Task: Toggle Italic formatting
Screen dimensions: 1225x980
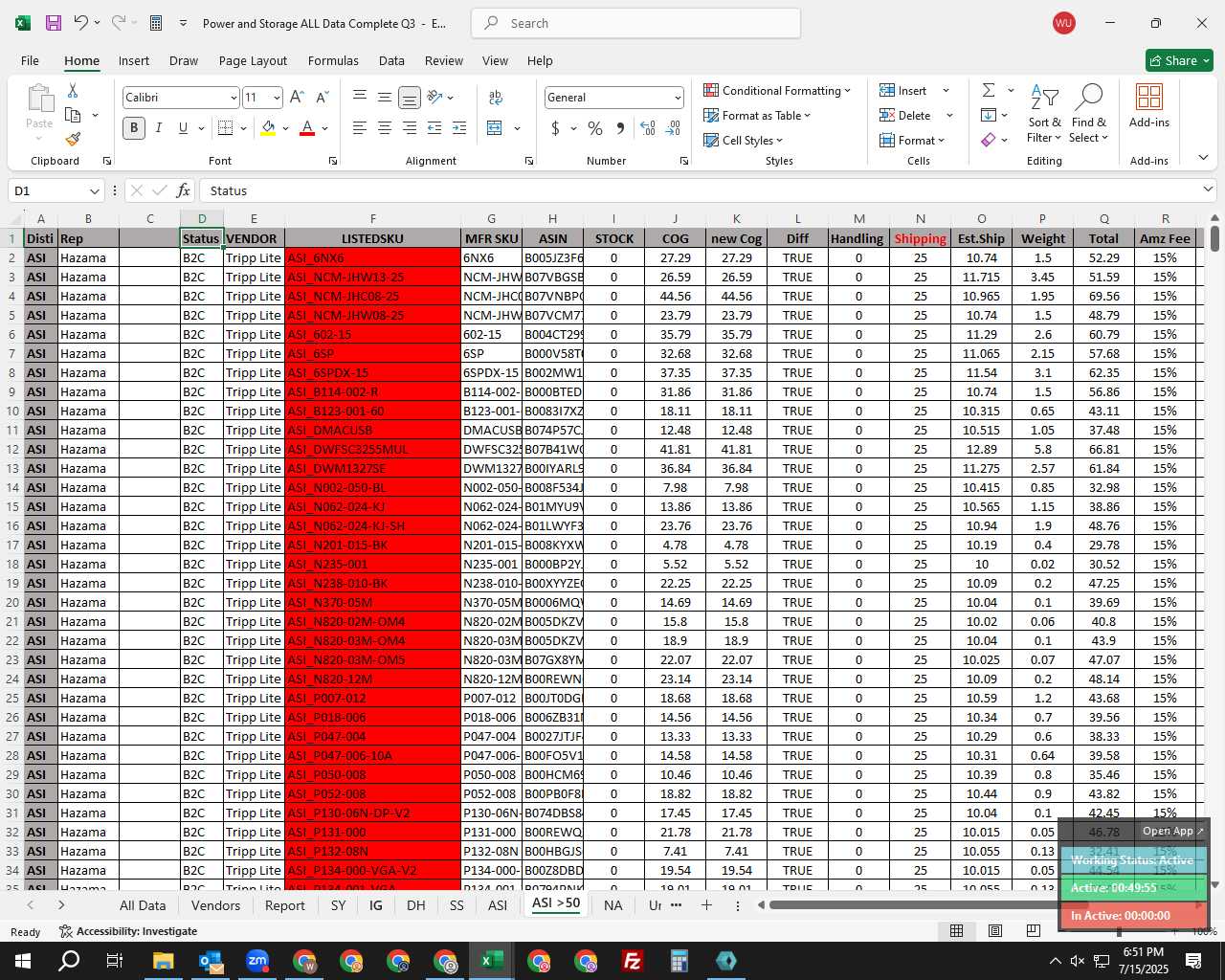Action: click(158, 127)
